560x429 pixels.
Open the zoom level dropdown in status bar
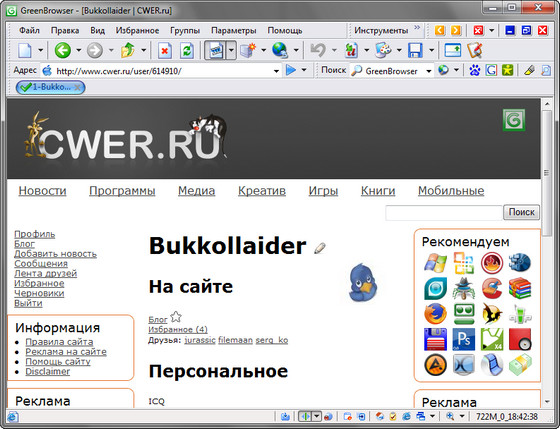(462, 416)
